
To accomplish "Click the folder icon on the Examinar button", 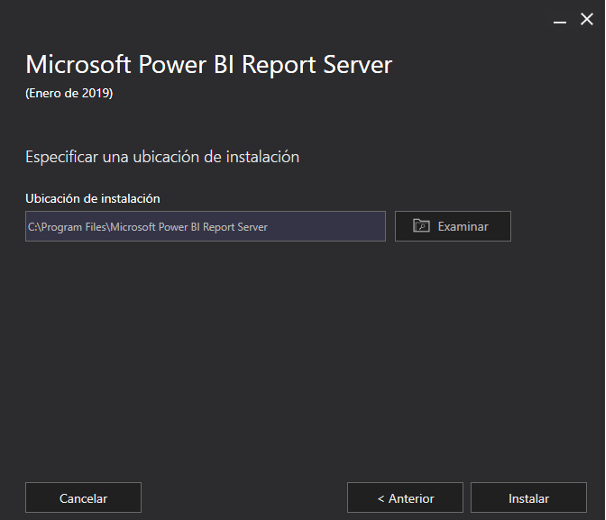I will click(x=421, y=226).
